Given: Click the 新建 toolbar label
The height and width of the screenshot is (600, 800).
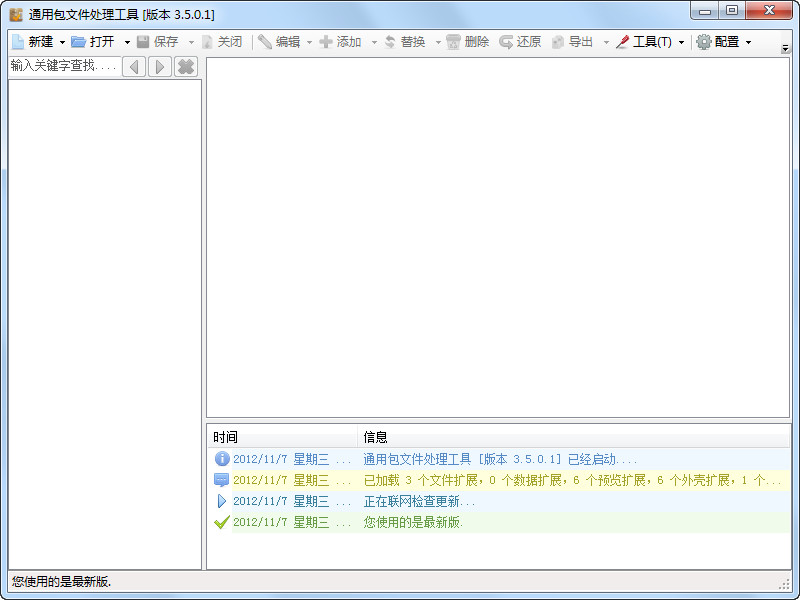Looking at the screenshot, I should coord(41,42).
